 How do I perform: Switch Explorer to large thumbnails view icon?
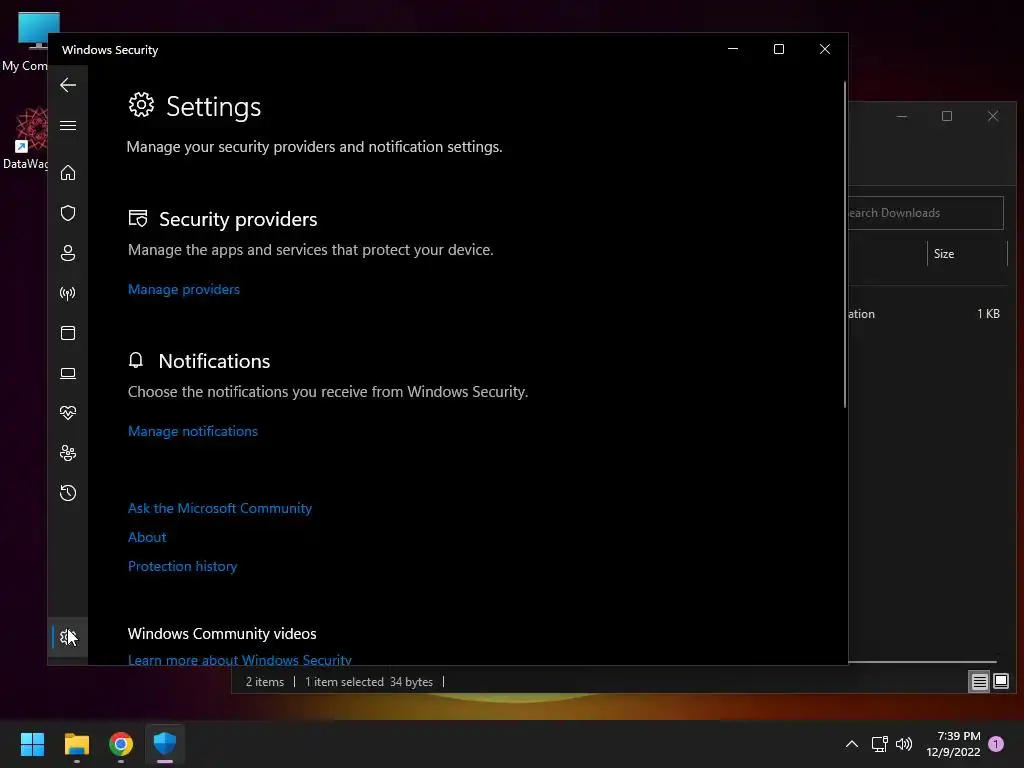[x=1001, y=682]
